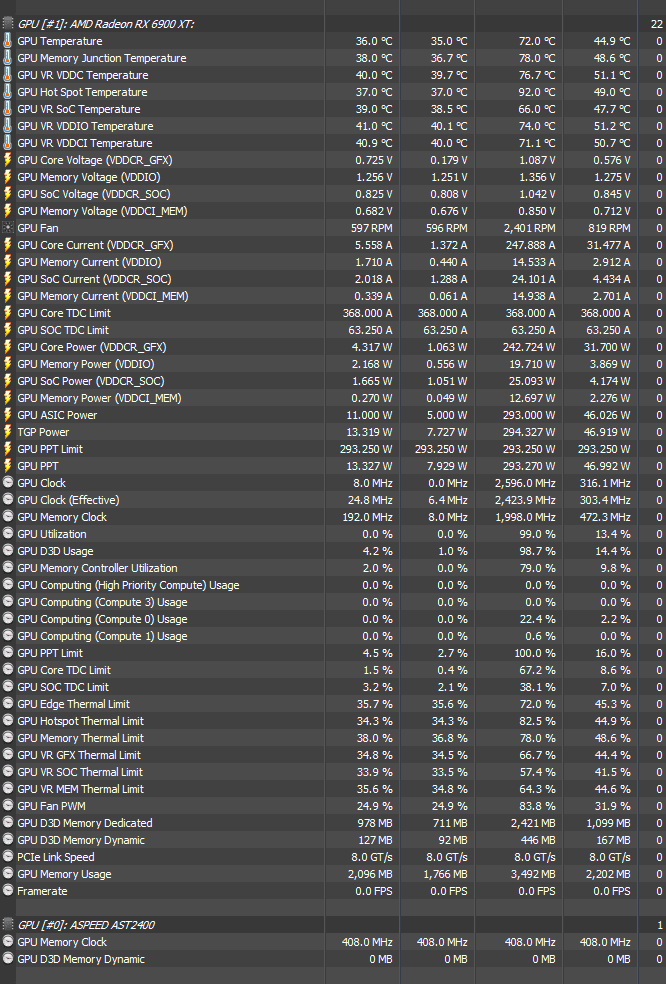The image size is (666, 984).
Task: Click lightning icon of GPU Core Current (VDDCR_GFX)
Action: [8, 245]
